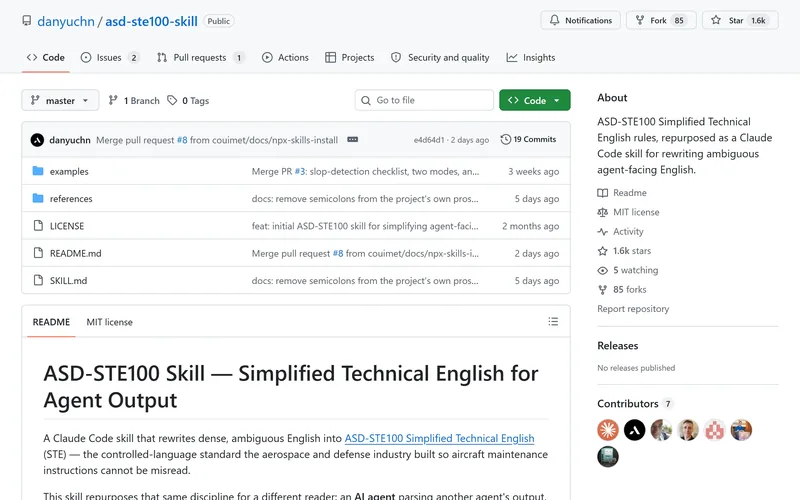Screen dimensions: 800x500
Task: Star the repository with the Star button
Action: tap(740, 20)
